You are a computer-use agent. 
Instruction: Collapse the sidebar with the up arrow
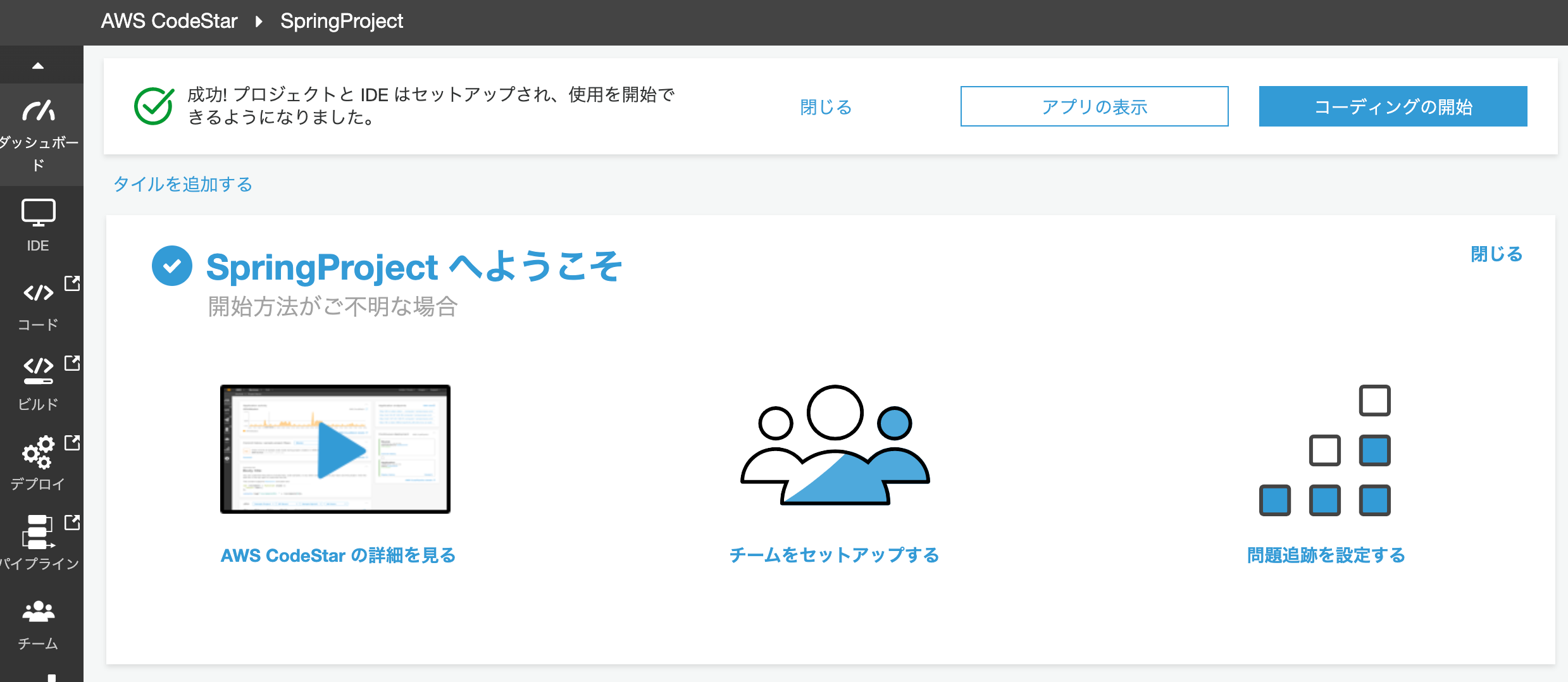pos(38,65)
